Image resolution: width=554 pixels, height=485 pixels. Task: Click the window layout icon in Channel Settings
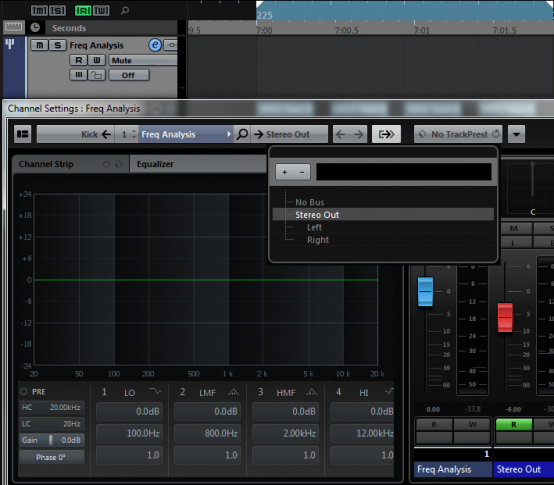pos(23,134)
